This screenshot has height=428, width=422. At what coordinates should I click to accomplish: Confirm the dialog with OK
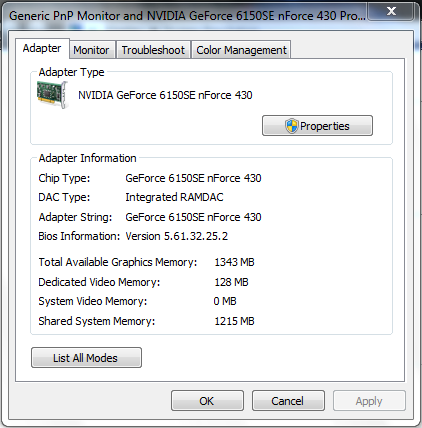coord(207,401)
